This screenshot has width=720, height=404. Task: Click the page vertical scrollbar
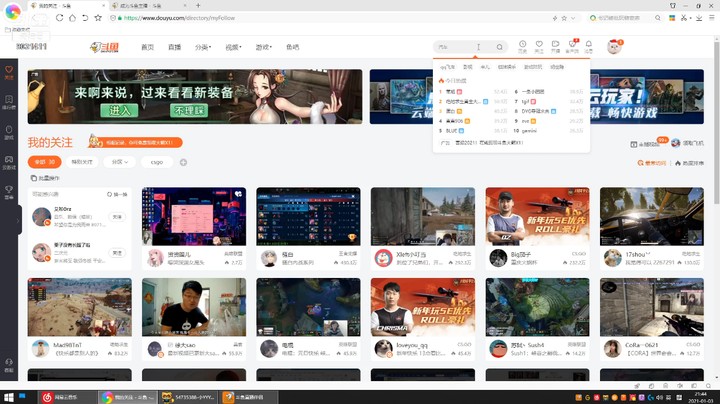pyautogui.click(x=716, y=124)
